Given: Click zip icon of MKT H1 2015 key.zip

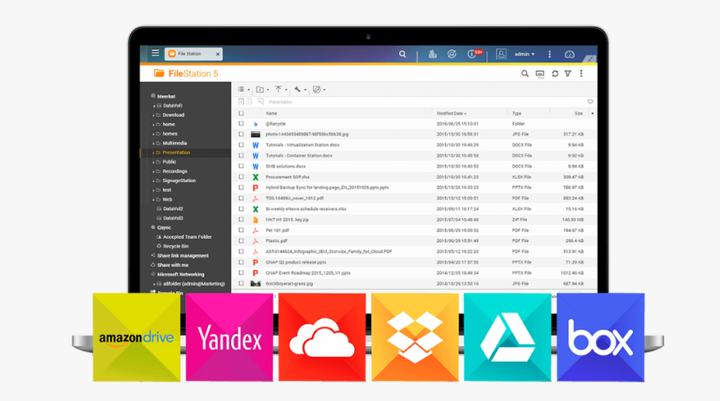Looking at the screenshot, I should (x=255, y=220).
